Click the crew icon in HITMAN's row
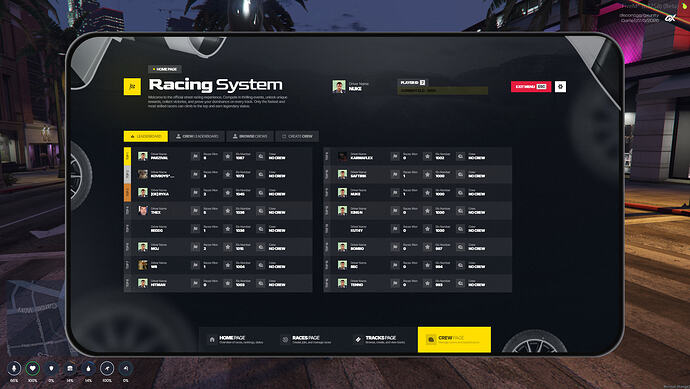 point(261,283)
